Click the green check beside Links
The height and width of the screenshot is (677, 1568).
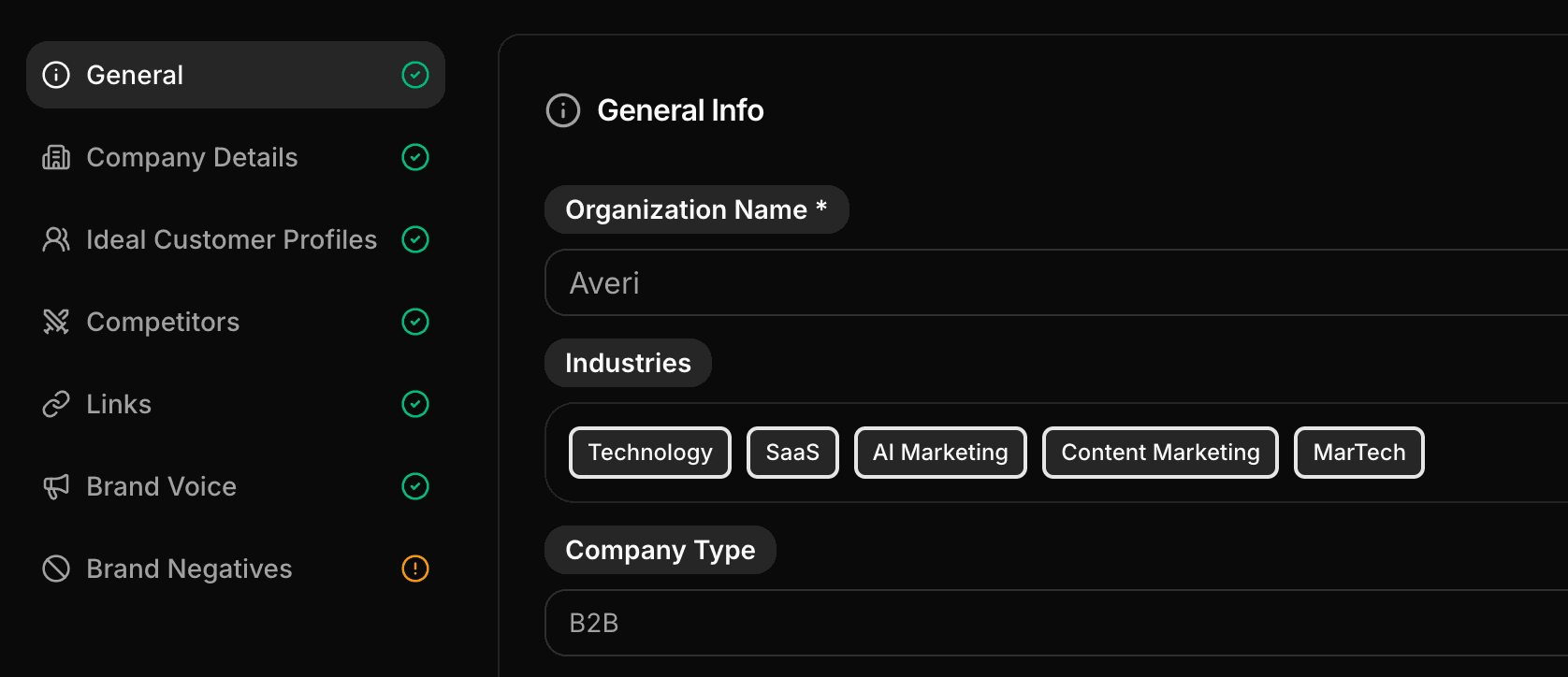[x=415, y=404]
